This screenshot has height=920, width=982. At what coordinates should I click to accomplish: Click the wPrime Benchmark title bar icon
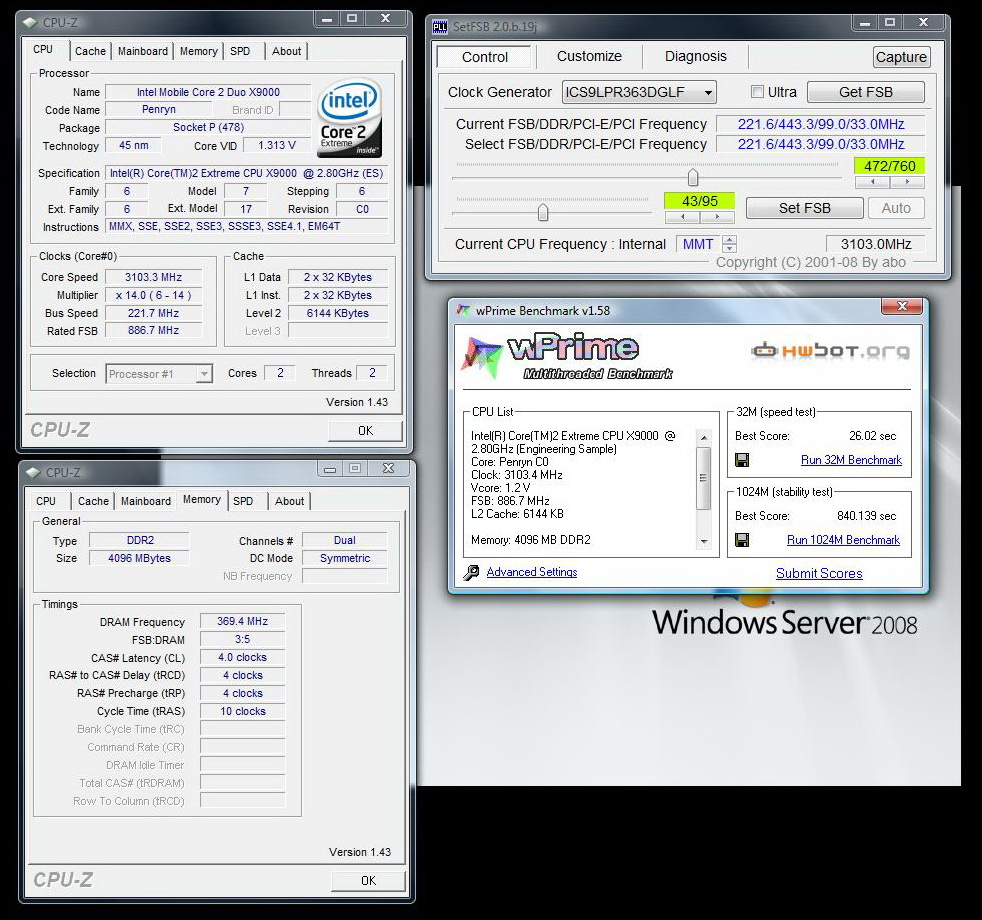click(x=463, y=310)
